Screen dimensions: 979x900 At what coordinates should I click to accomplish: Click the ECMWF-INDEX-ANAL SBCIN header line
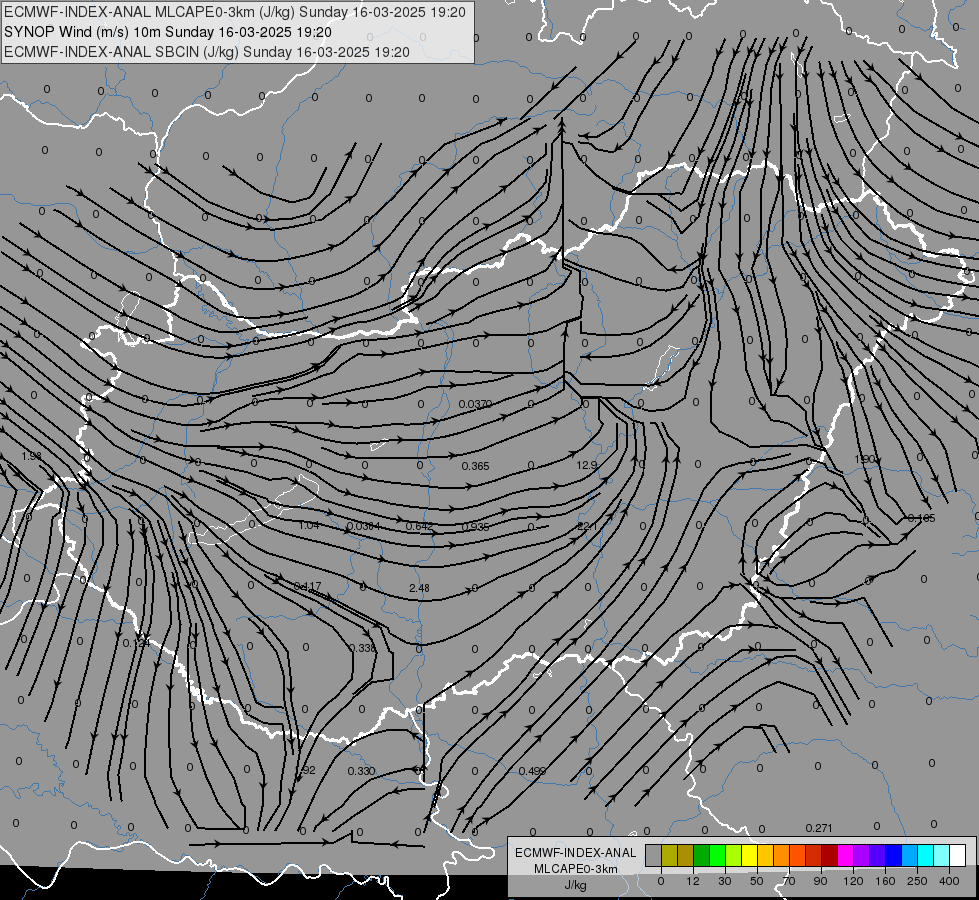click(207, 52)
